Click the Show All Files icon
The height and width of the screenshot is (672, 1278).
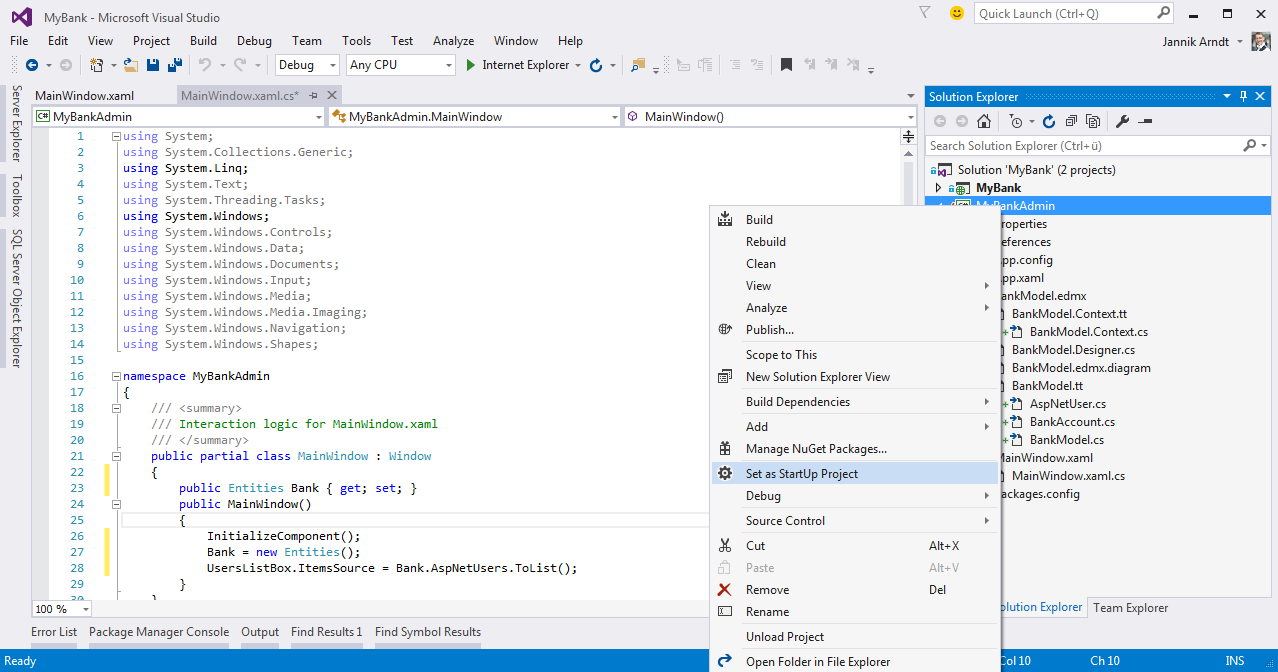(1093, 121)
